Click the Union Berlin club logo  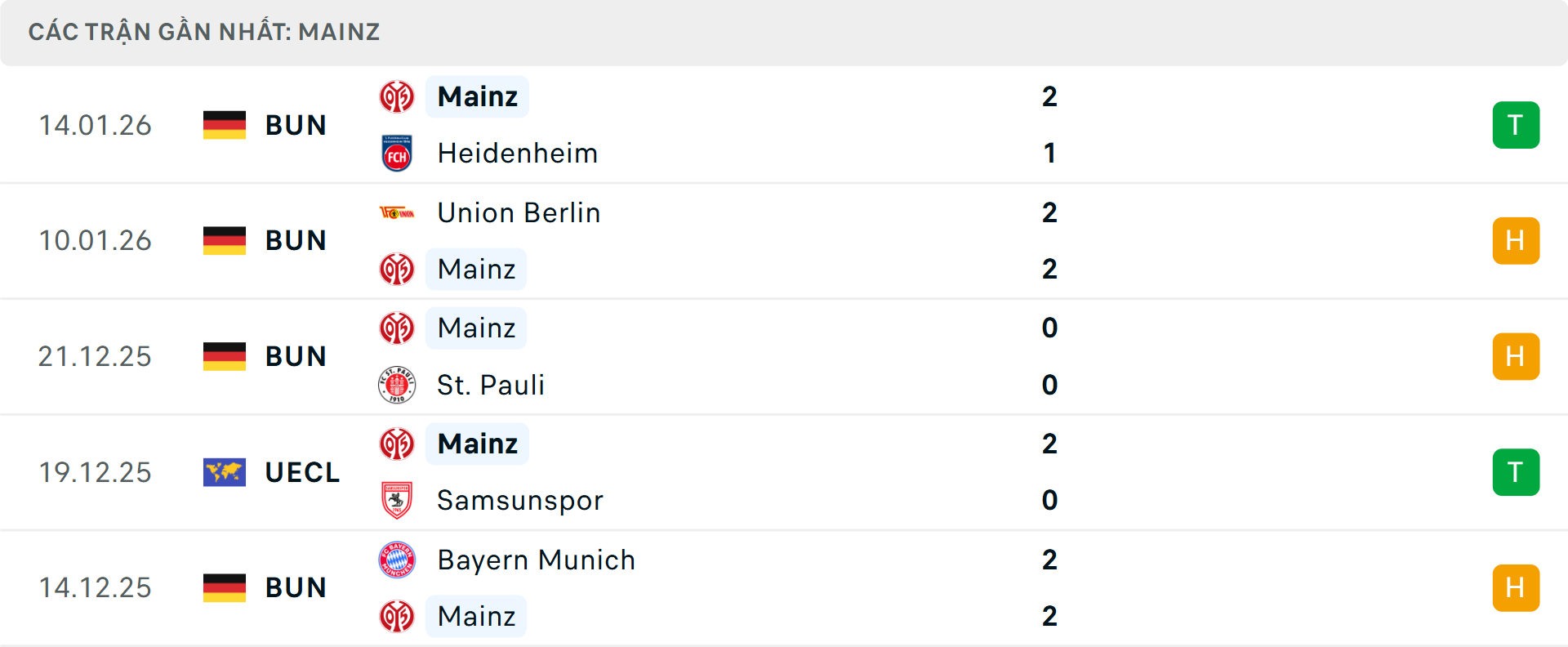(397, 213)
